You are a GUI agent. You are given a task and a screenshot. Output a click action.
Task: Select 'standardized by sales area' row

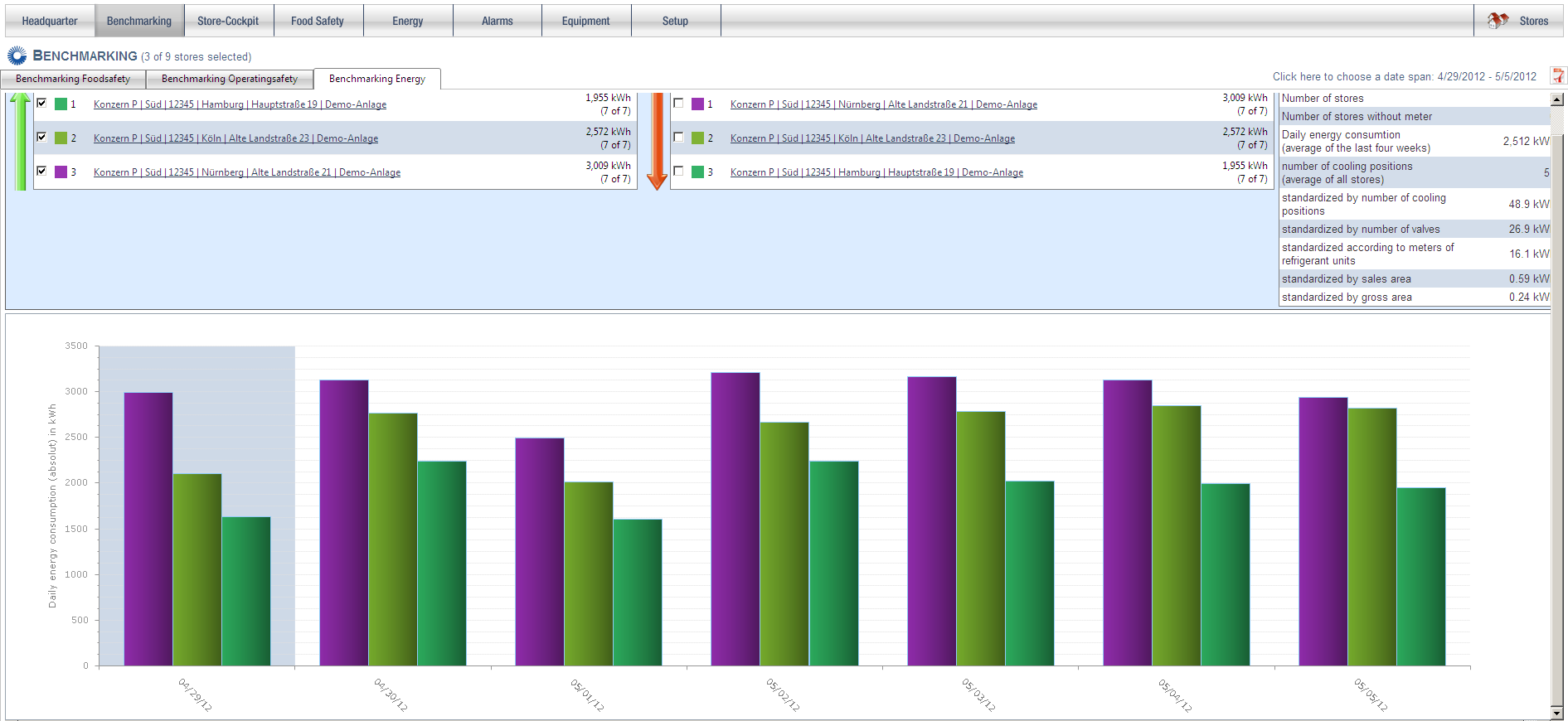pos(1415,278)
